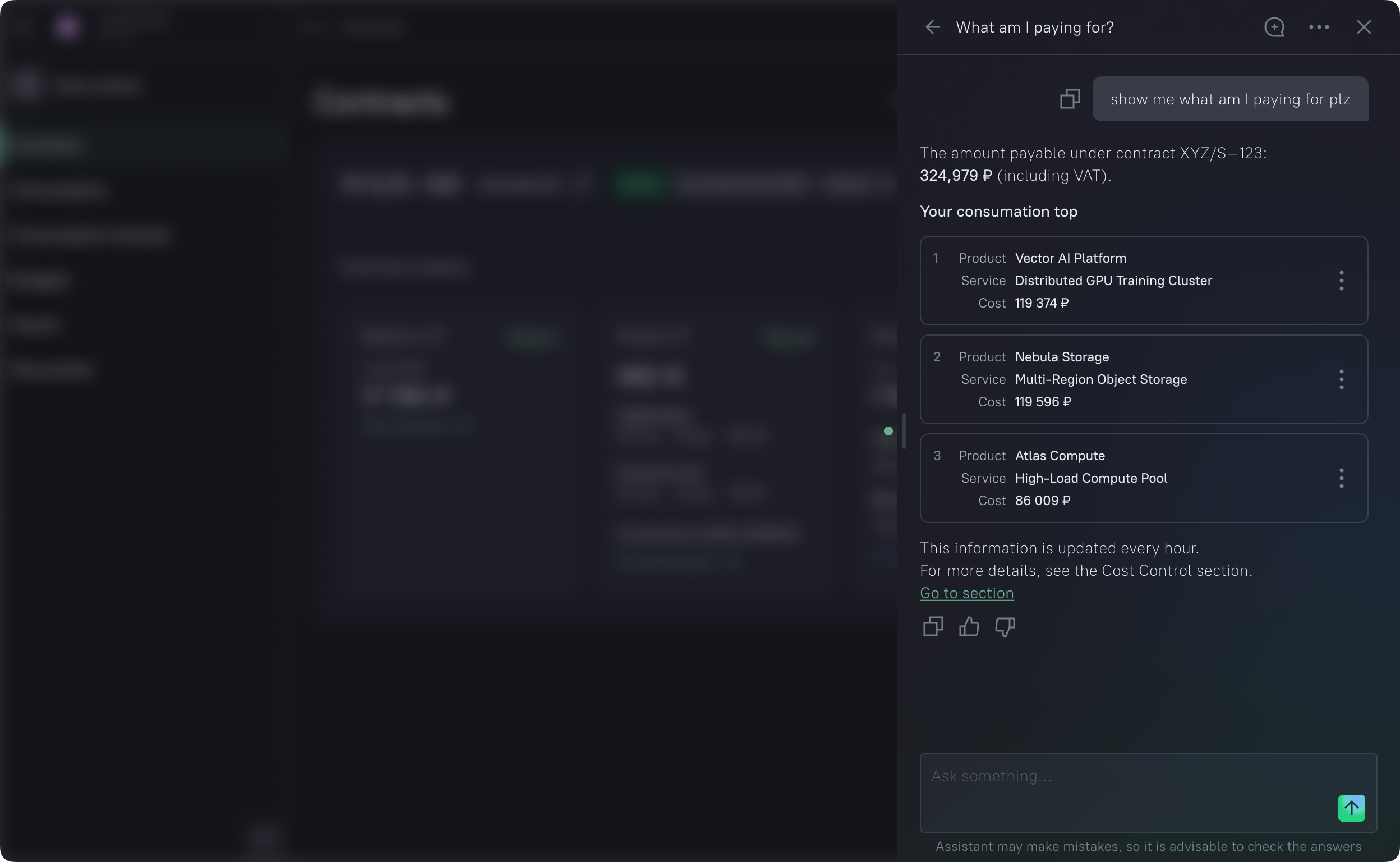Screen dimensions: 1400x862
Task: Follow the 'Go to section' link
Action: [966, 593]
